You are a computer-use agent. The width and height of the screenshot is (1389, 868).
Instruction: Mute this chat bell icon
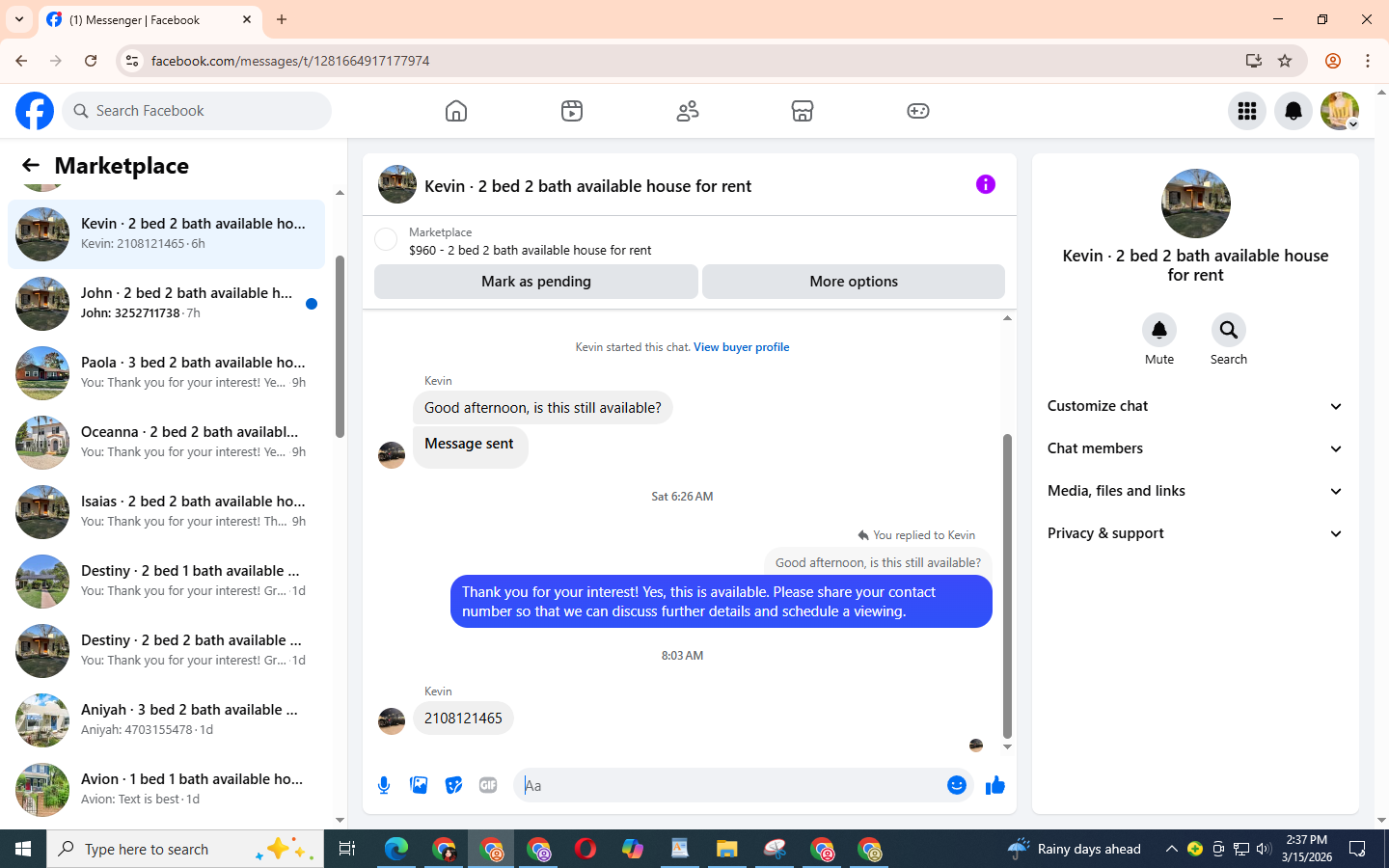click(x=1159, y=330)
